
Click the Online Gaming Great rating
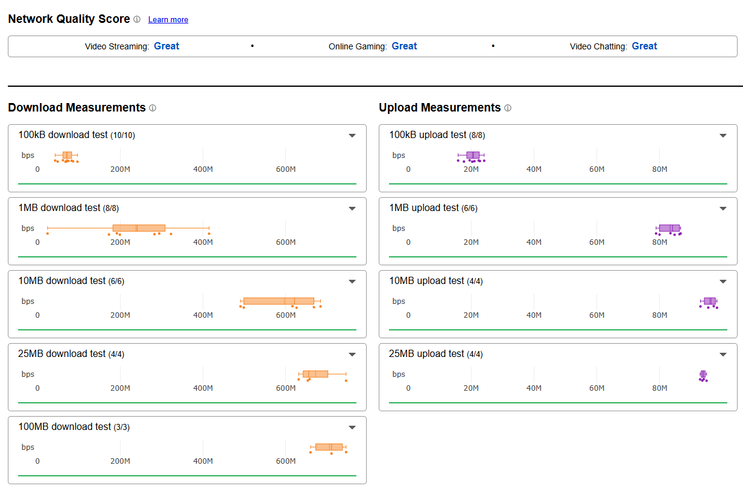coord(404,46)
